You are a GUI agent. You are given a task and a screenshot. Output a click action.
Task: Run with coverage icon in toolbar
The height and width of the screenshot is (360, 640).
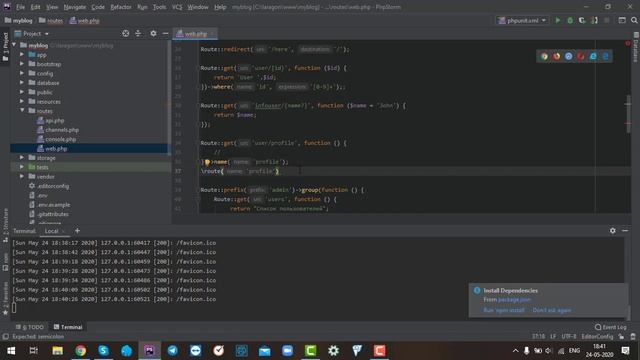coord(582,20)
